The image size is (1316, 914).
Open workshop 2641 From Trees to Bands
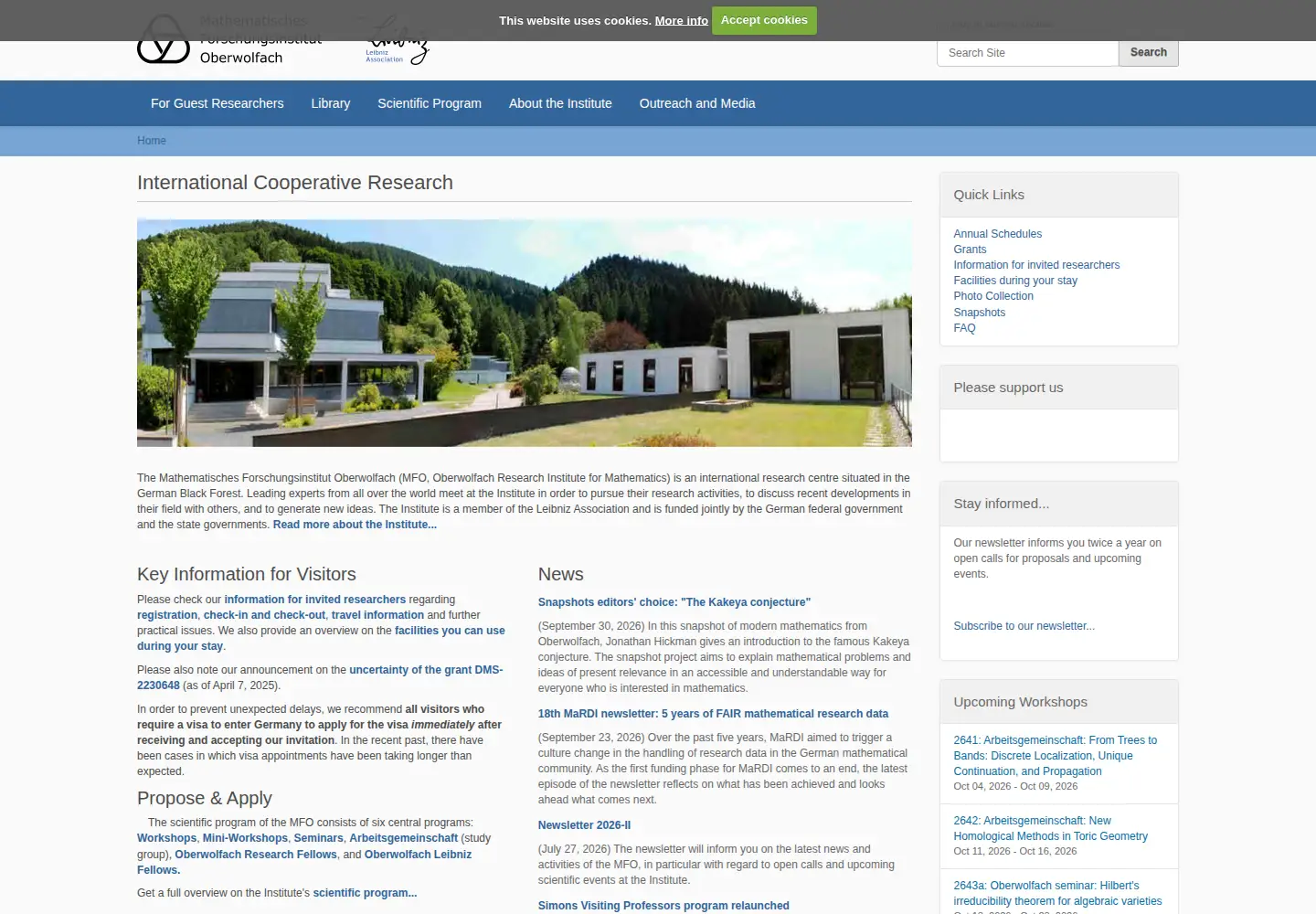pyautogui.click(x=1056, y=756)
